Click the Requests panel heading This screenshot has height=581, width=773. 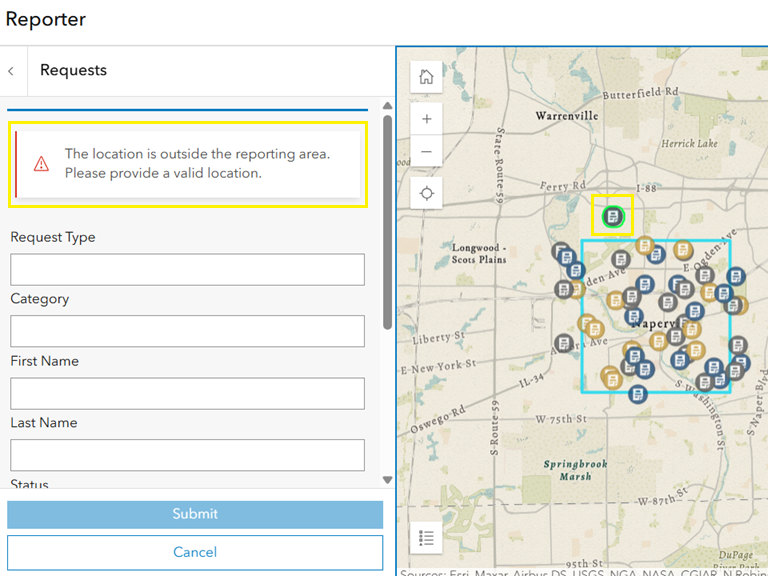[x=73, y=70]
